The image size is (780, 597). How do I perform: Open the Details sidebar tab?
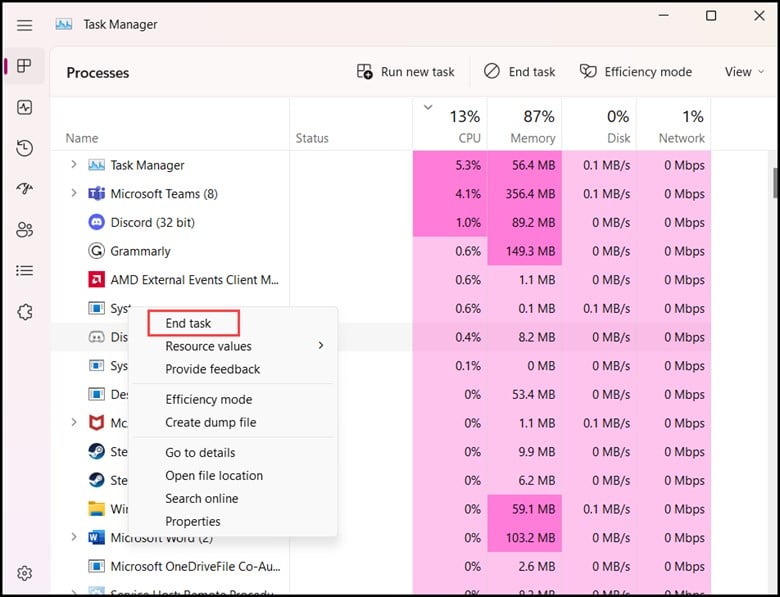24,271
